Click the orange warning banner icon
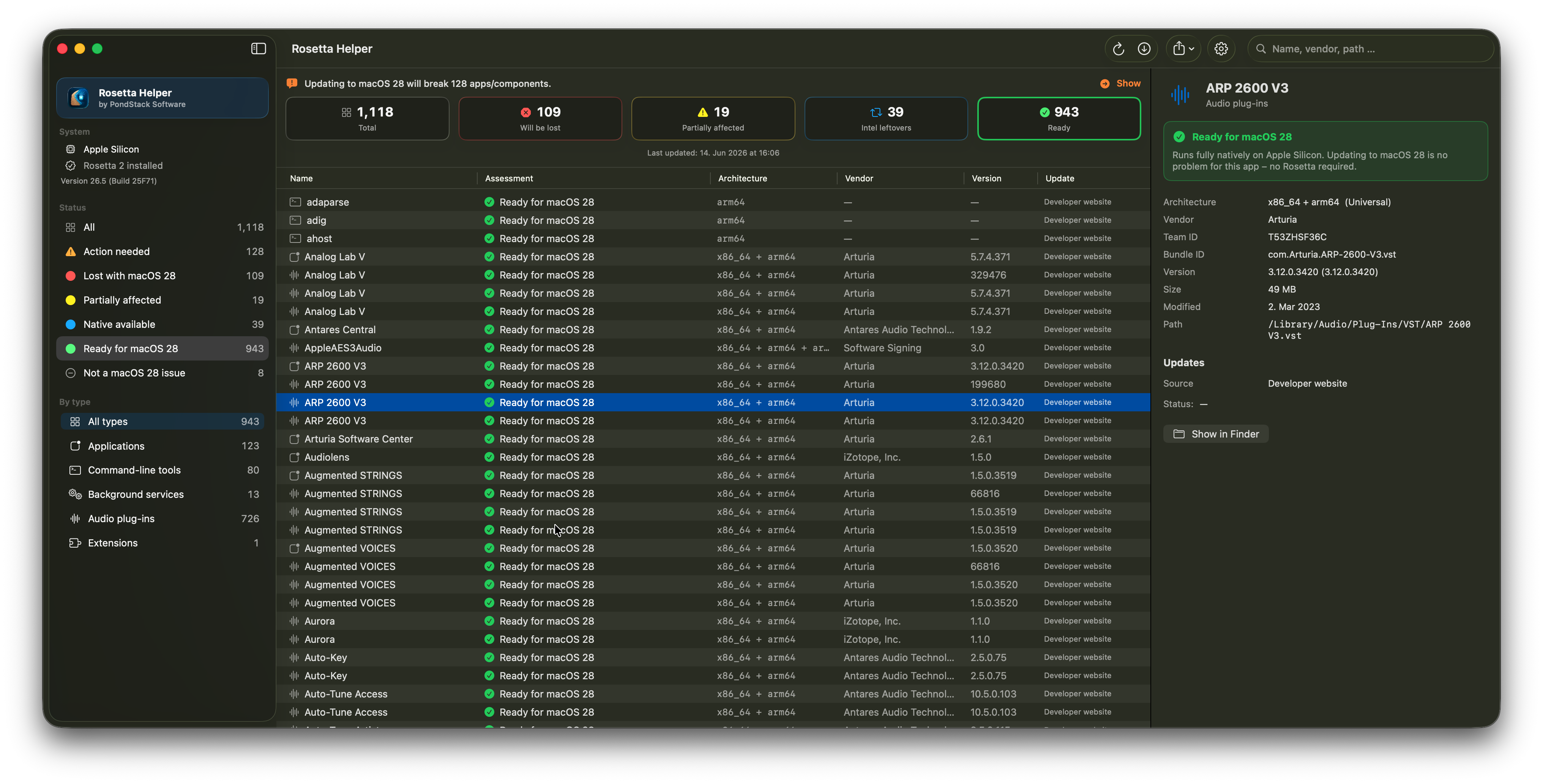The width and height of the screenshot is (1543, 784). (x=292, y=83)
